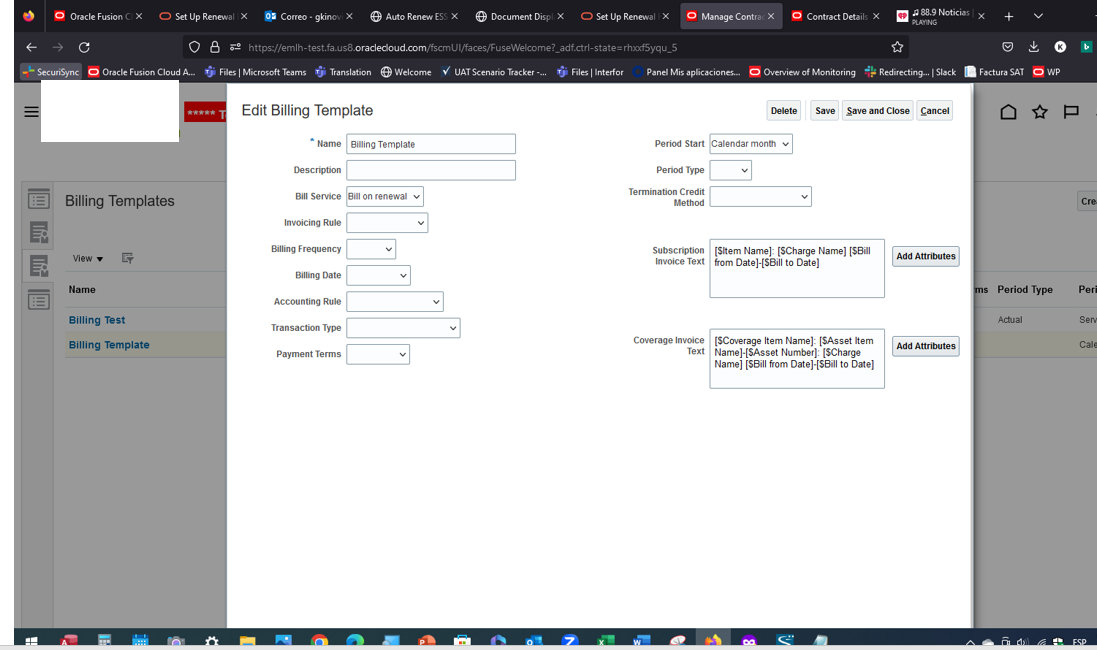Cancel editing the billing template
This screenshot has width=1097, height=650.
(x=935, y=111)
